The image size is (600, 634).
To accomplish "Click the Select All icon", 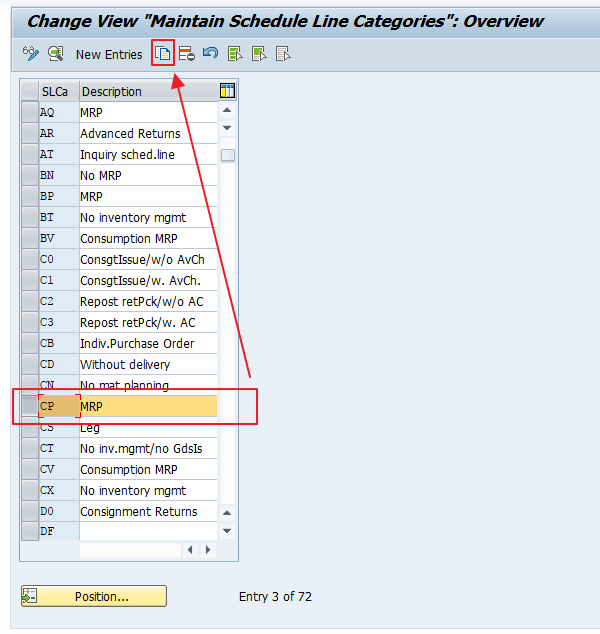I will (235, 53).
